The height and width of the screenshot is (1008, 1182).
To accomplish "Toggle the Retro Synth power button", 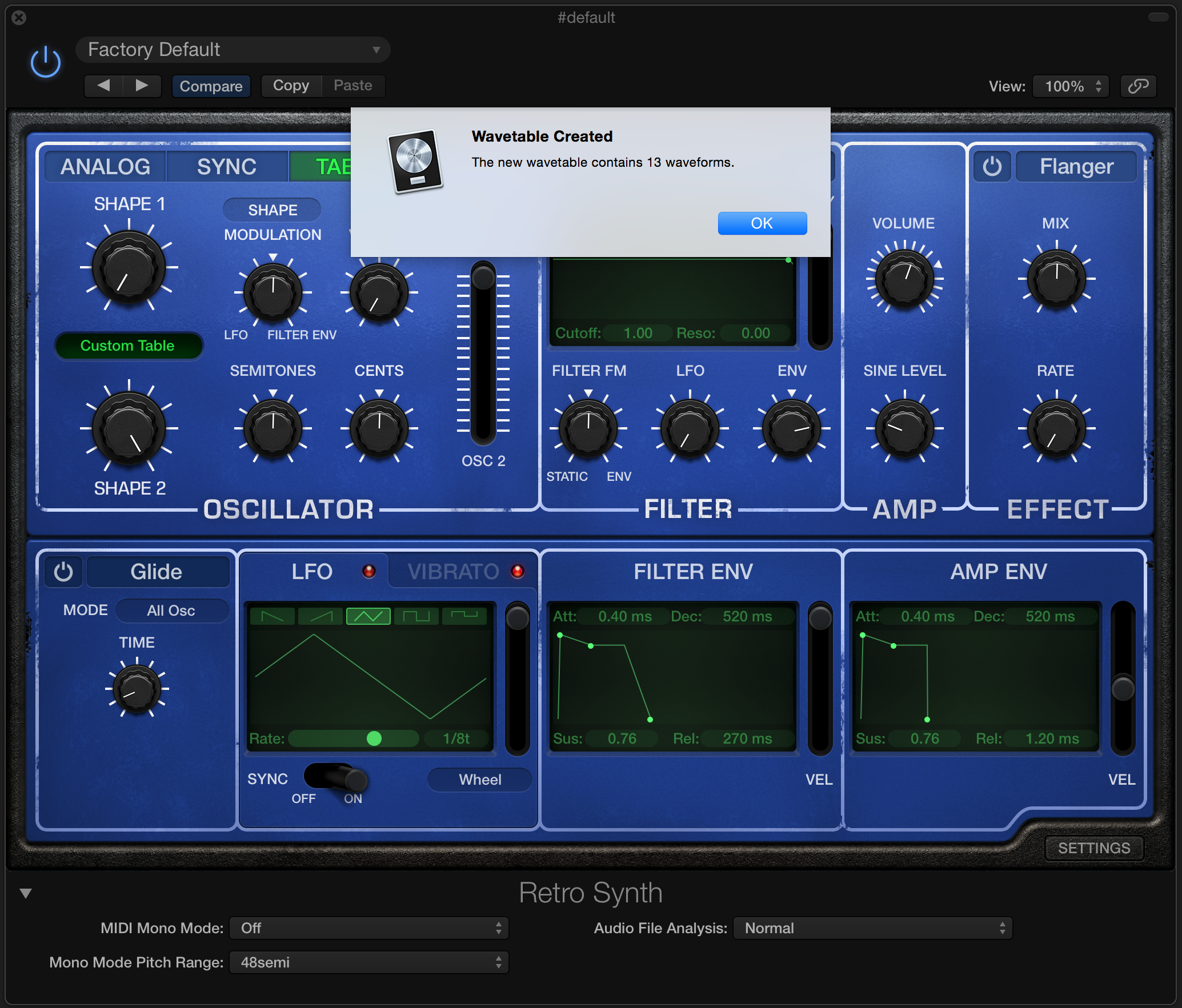I will pos(45,61).
